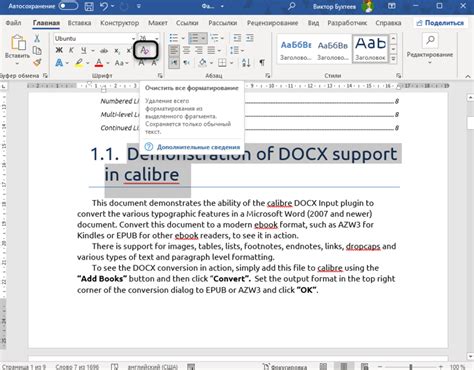Open the Ubuntu font name dropdown
The width and height of the screenshot is (474, 370).
coord(95,38)
